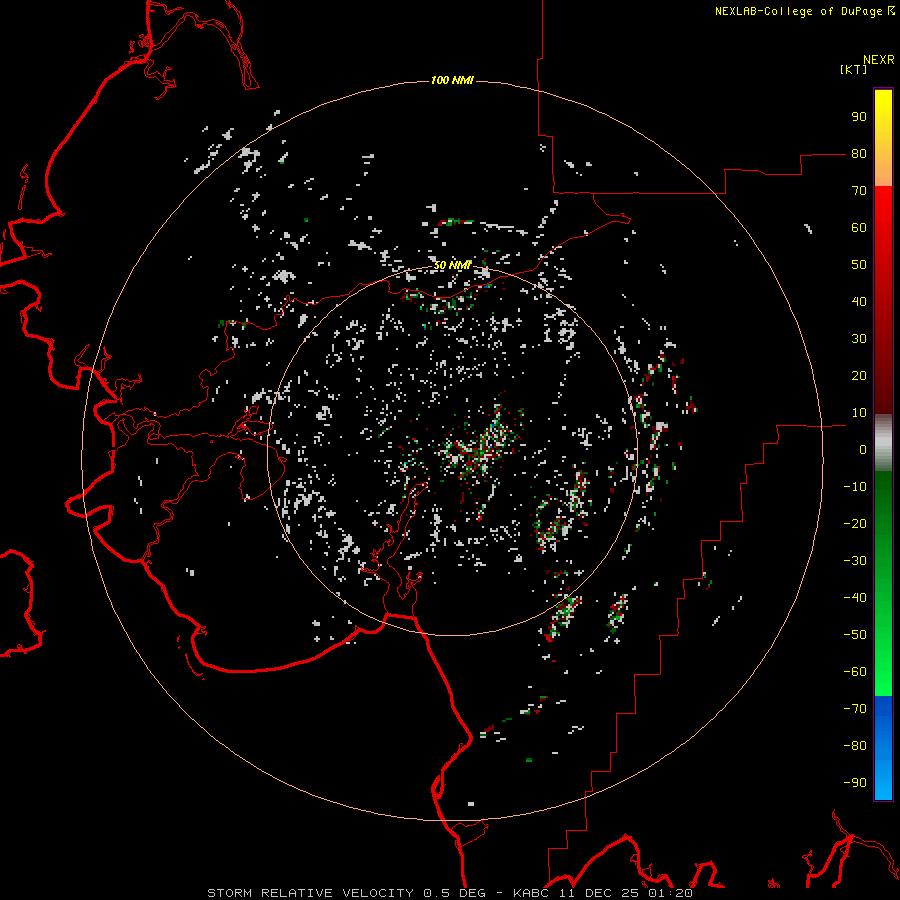
Task: Click the 70 value on the velocity scale
Action: (x=859, y=191)
